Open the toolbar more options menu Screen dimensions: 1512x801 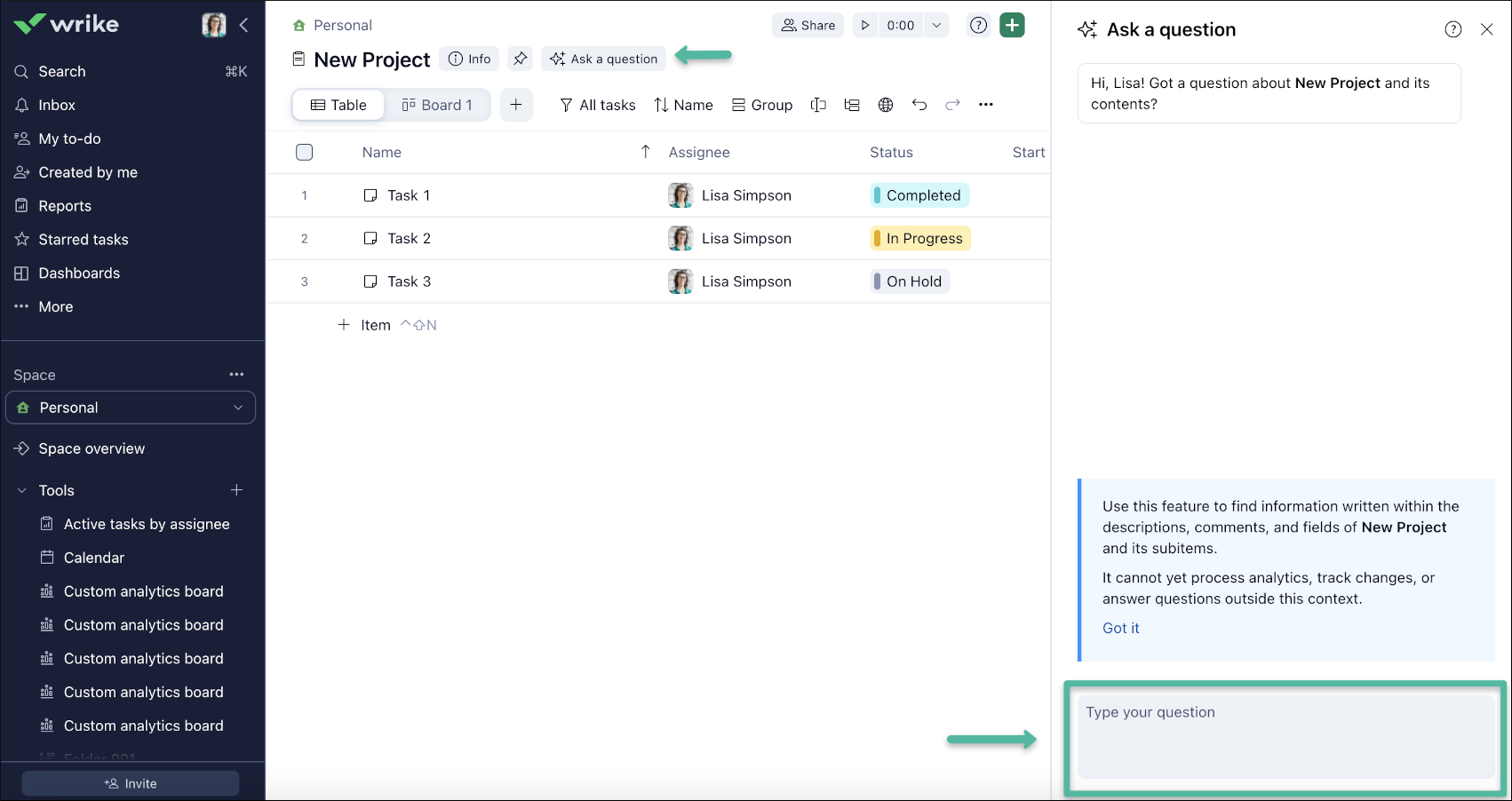(986, 105)
